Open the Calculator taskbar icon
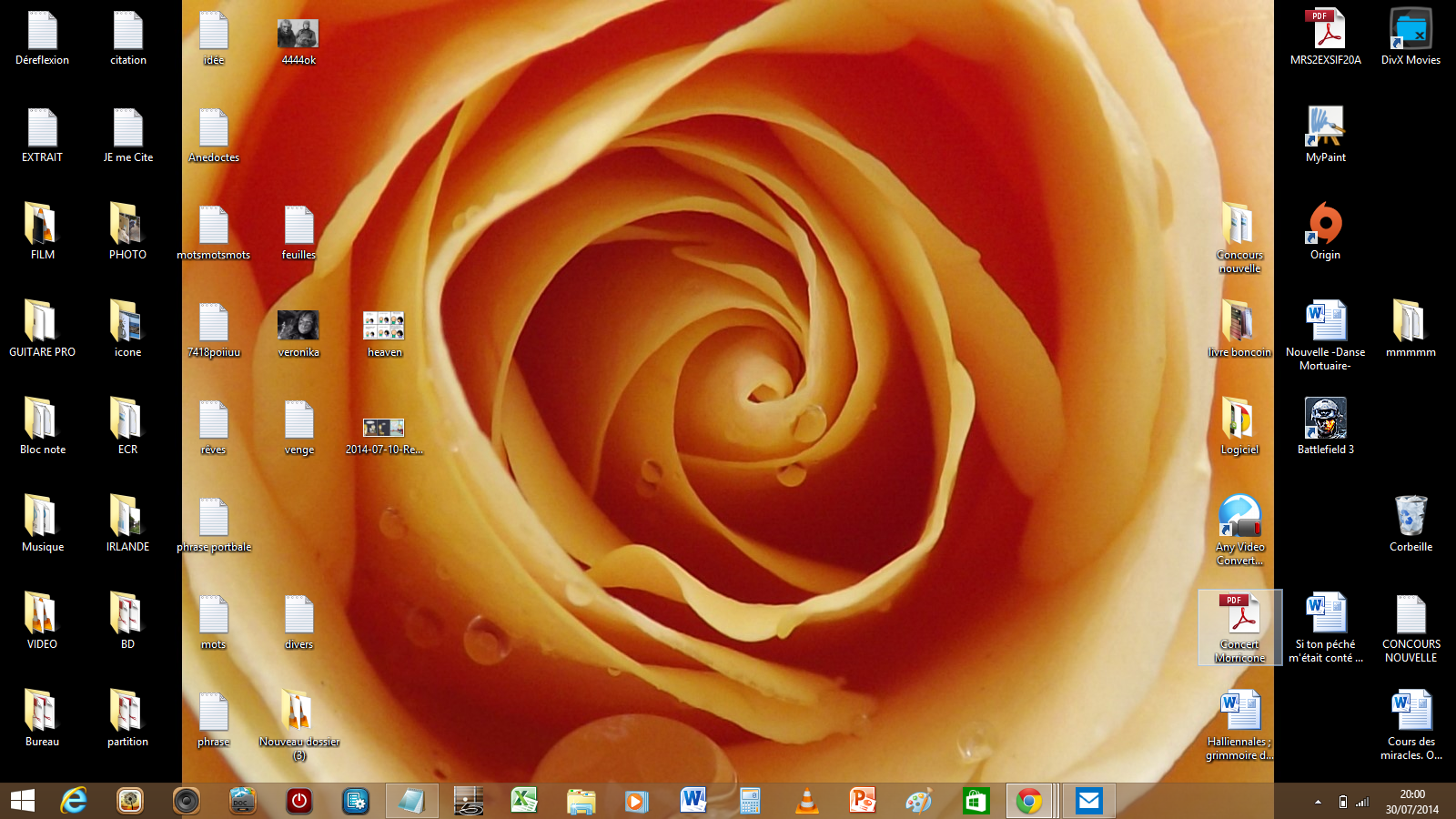The width and height of the screenshot is (1456, 819). [750, 801]
